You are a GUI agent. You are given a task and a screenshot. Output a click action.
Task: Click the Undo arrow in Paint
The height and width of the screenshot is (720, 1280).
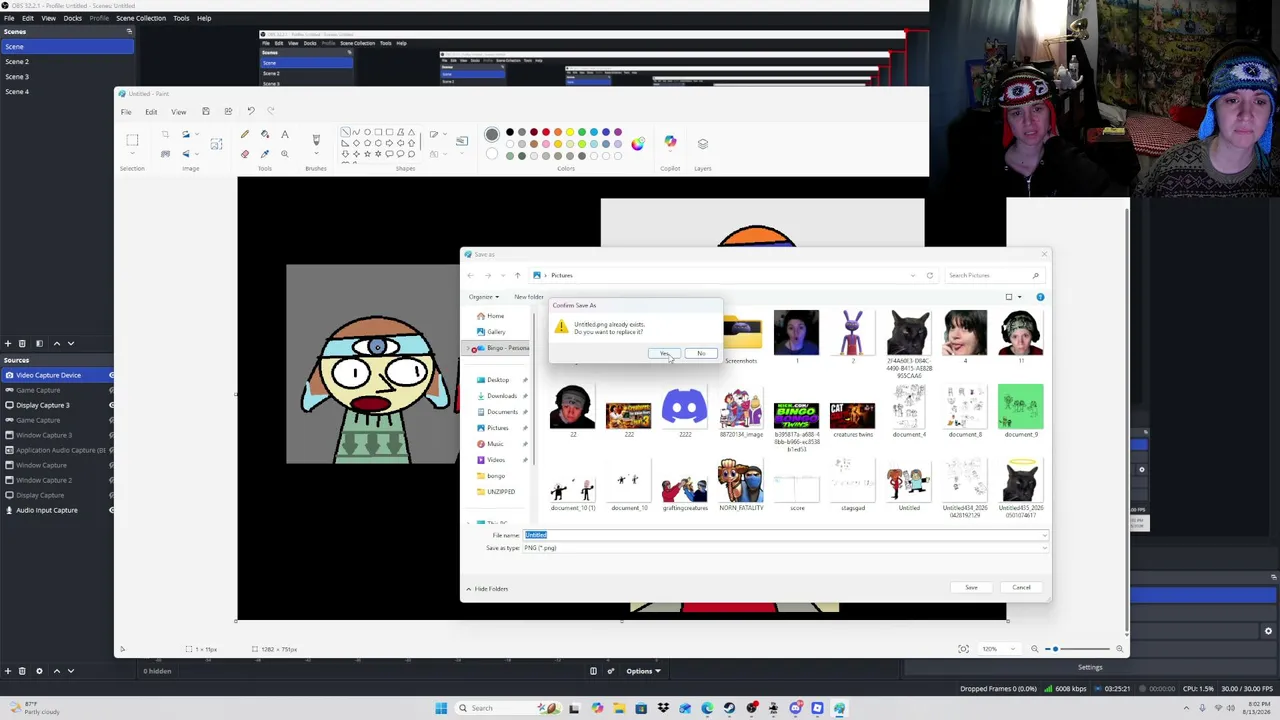click(251, 111)
